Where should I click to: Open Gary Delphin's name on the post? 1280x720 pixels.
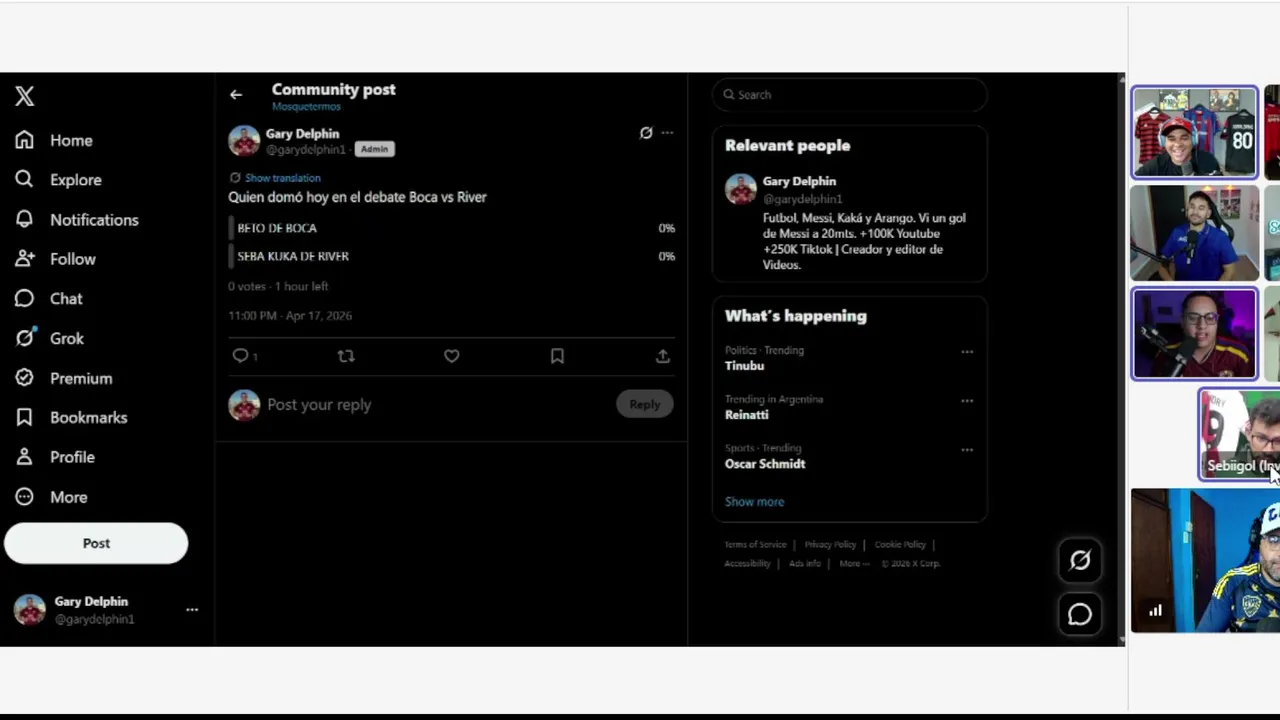302,133
